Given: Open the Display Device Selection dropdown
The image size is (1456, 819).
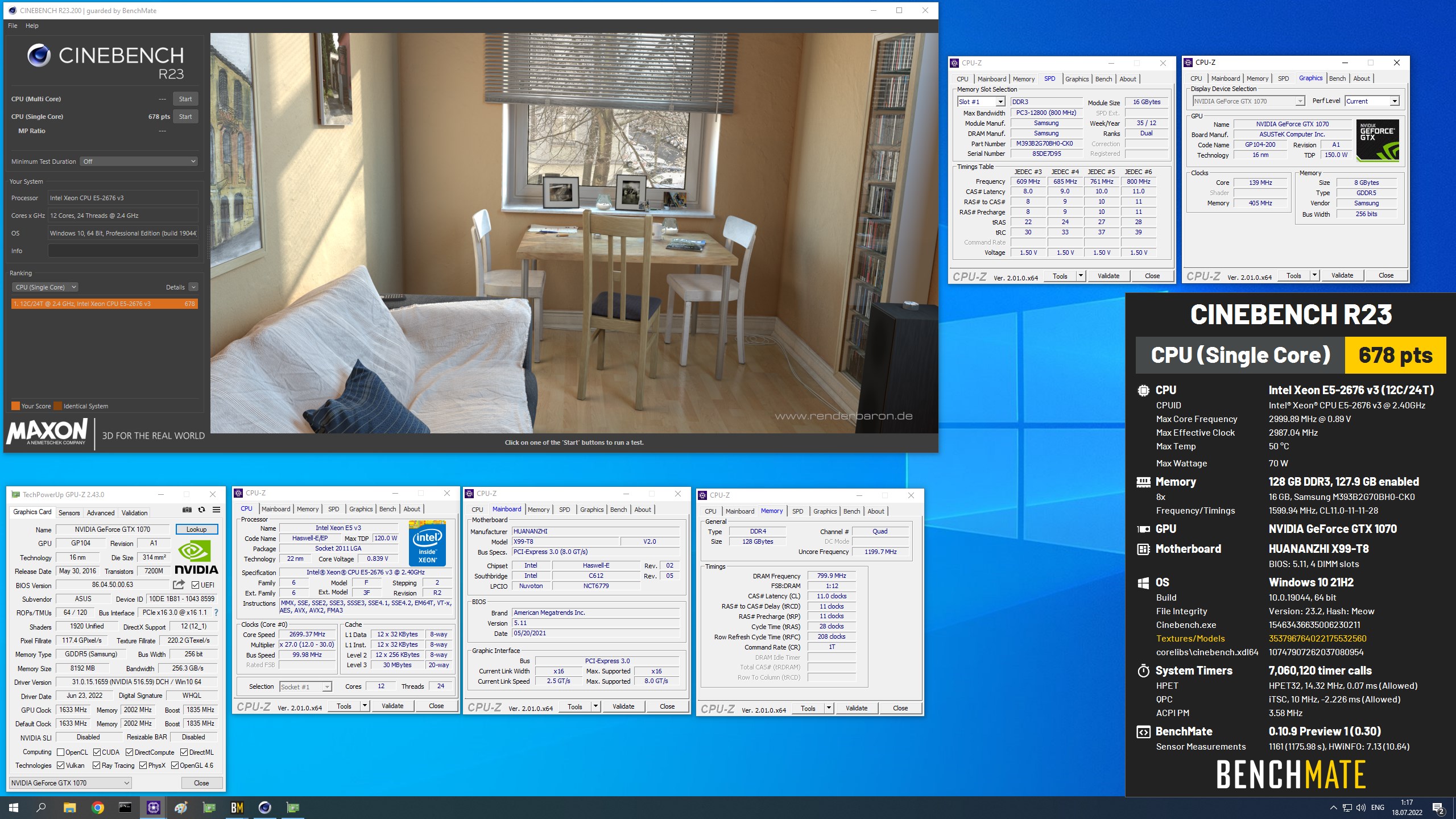Looking at the screenshot, I should [1248, 101].
